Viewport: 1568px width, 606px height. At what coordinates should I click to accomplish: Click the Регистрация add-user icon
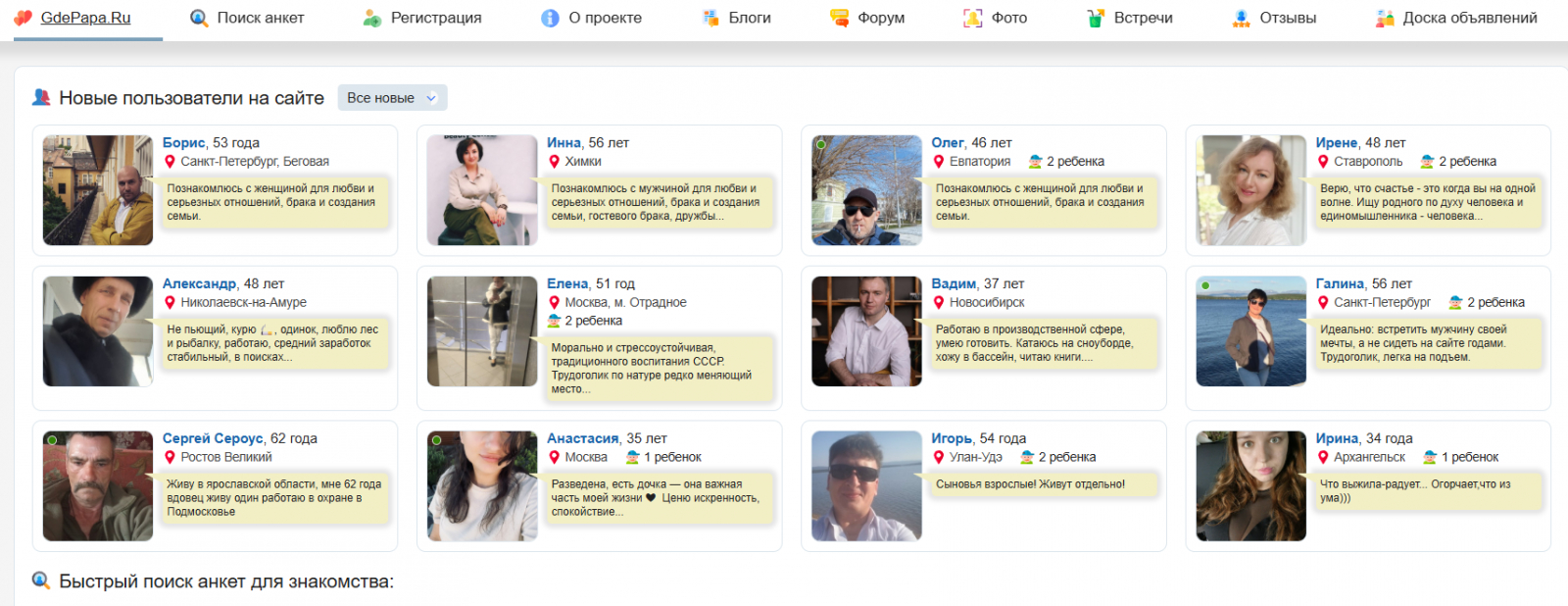[x=372, y=18]
